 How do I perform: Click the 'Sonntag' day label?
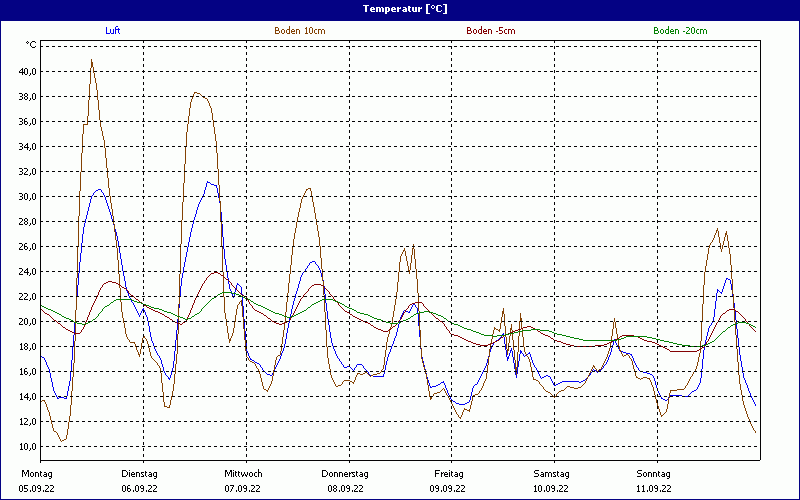(654, 474)
